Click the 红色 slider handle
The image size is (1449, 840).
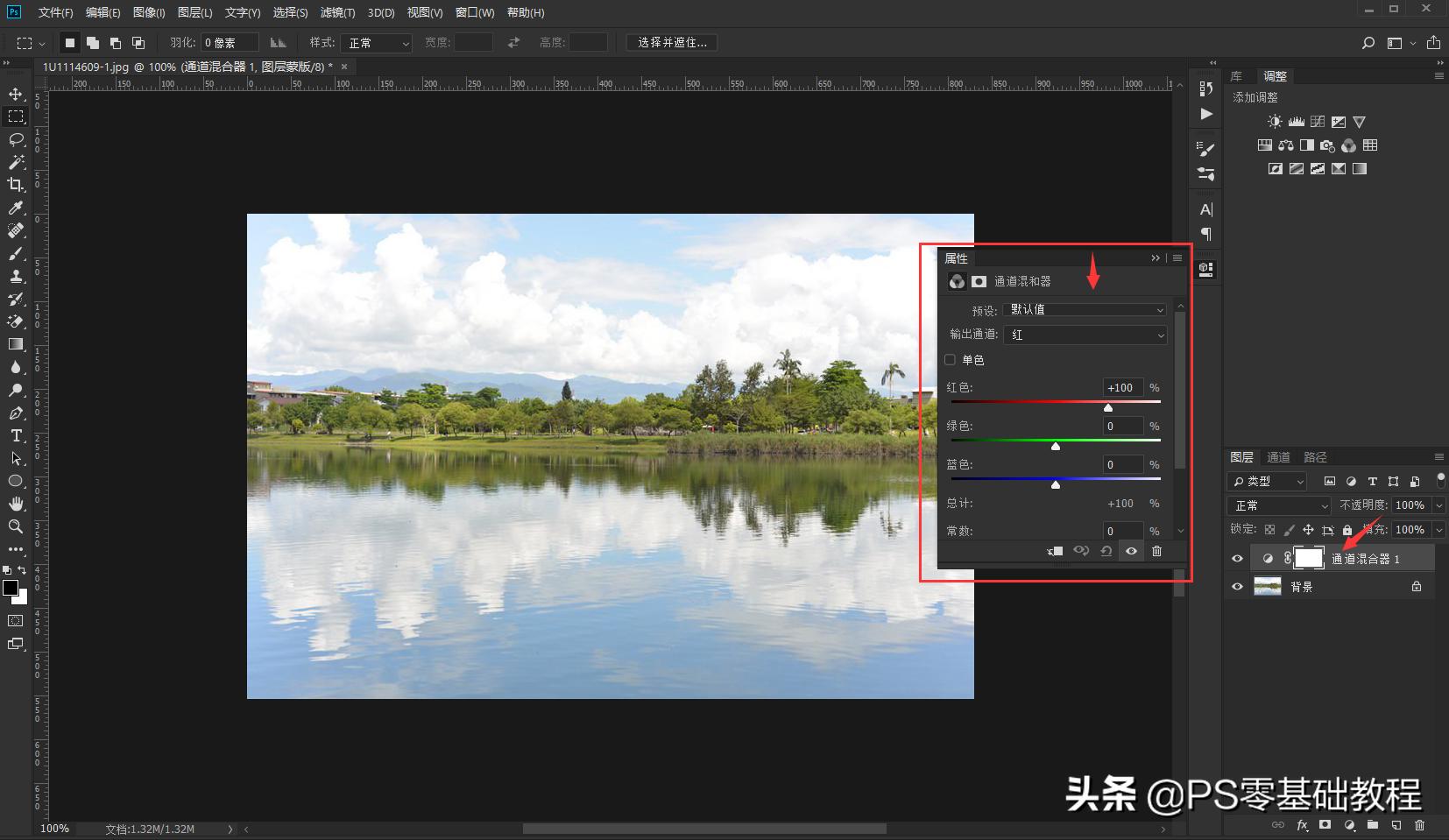pyautogui.click(x=1108, y=408)
